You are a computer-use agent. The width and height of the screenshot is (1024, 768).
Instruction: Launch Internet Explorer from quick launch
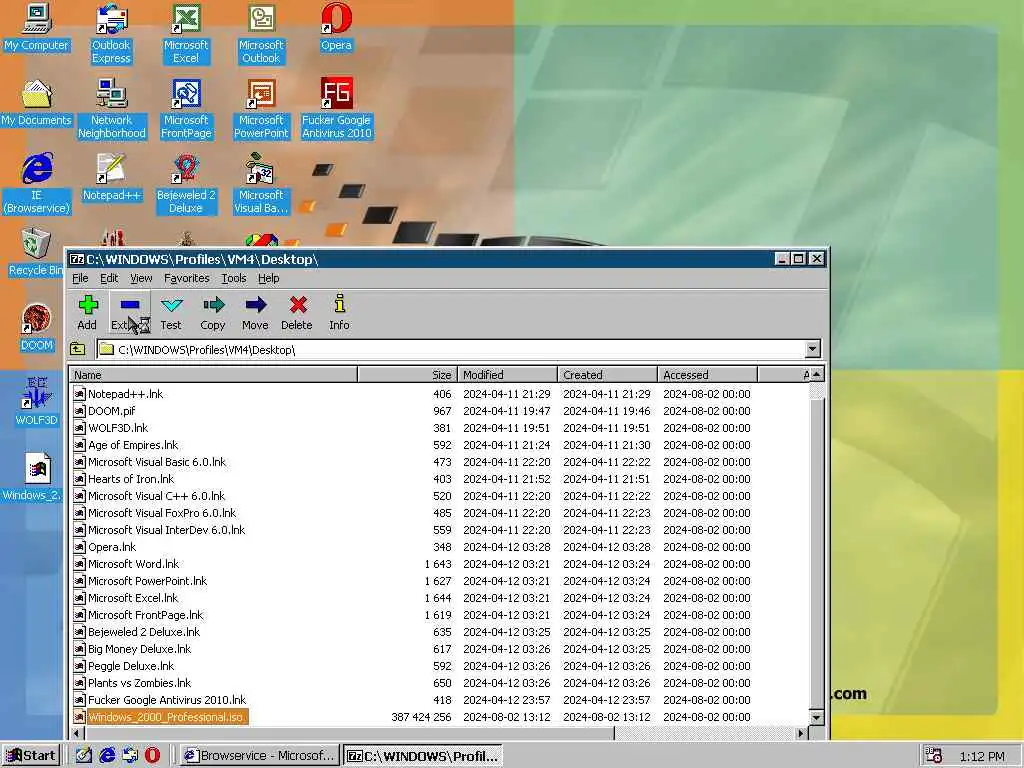pos(107,756)
